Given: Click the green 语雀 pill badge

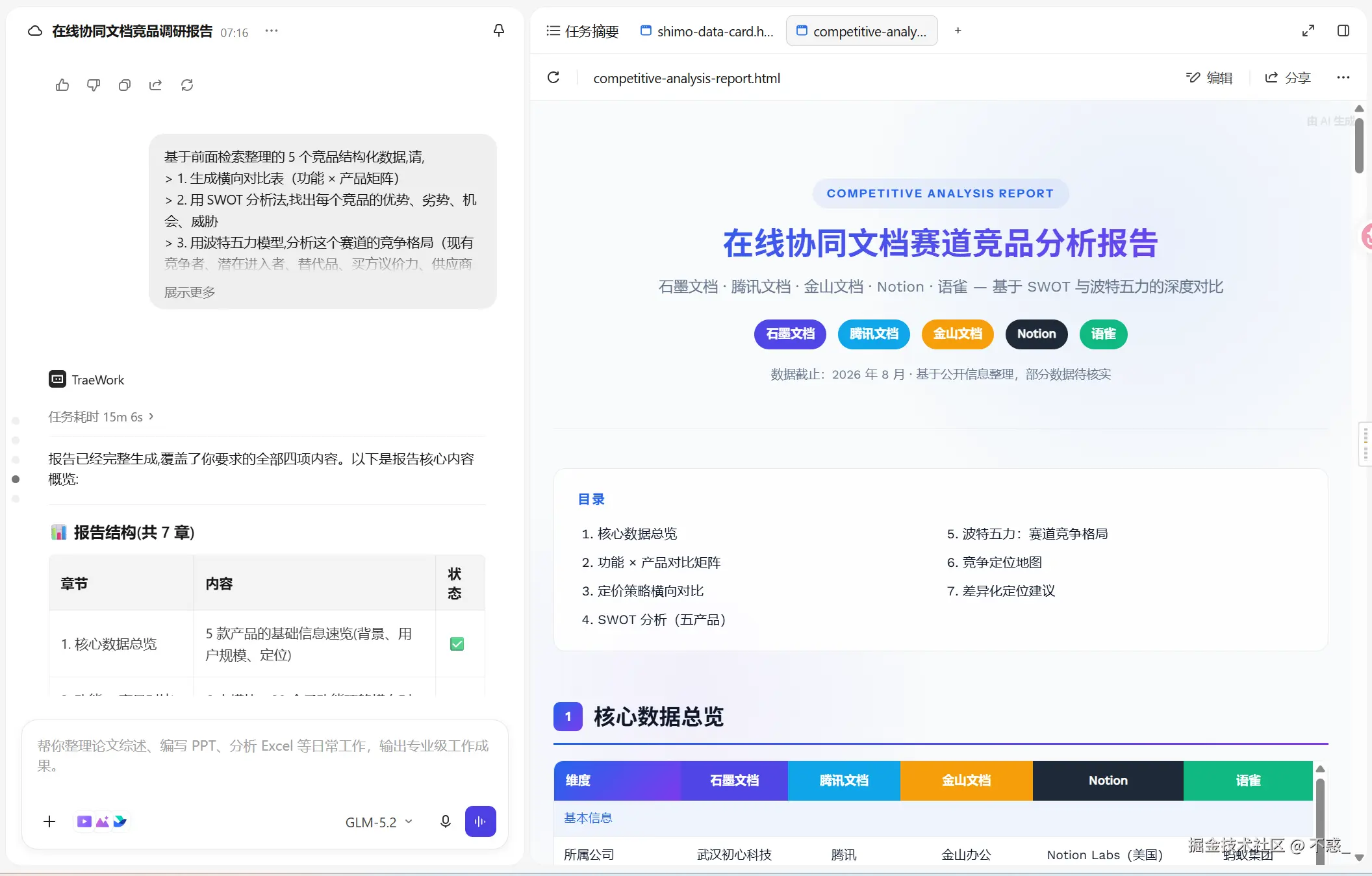Looking at the screenshot, I should pos(1103,334).
